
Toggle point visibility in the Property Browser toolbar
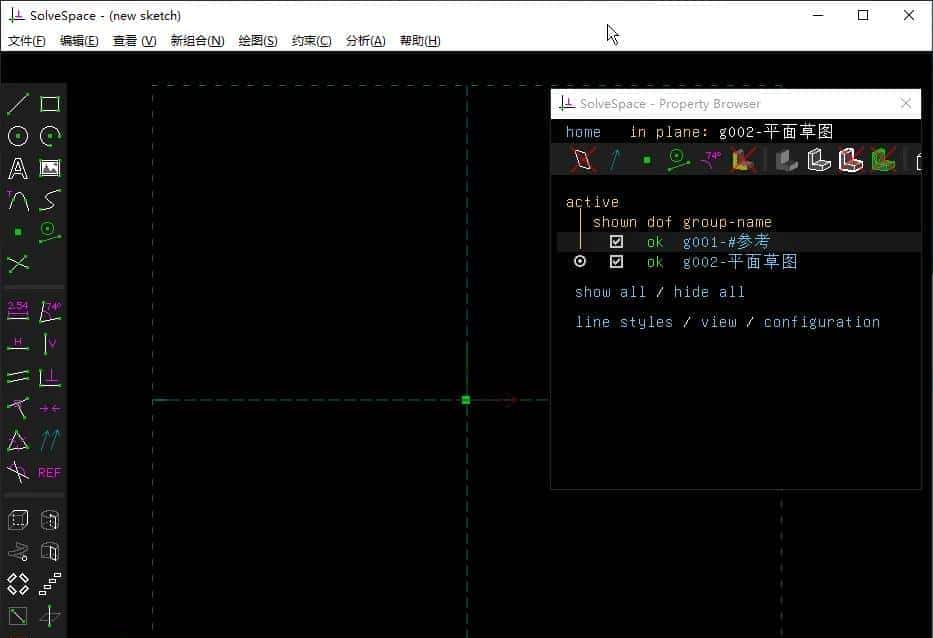(x=645, y=159)
